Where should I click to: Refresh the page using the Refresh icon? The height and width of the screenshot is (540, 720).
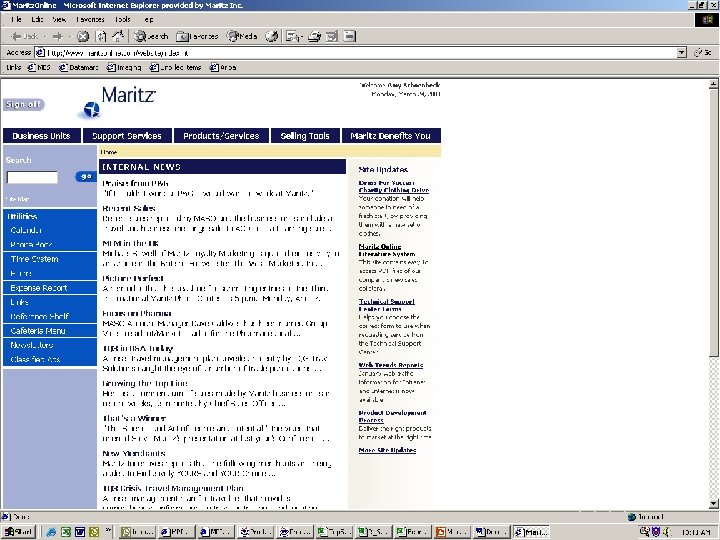101,36
